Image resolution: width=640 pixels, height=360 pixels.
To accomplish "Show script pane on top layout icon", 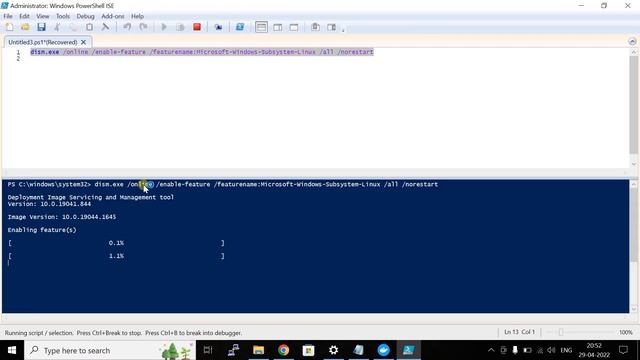I will click(x=261, y=27).
